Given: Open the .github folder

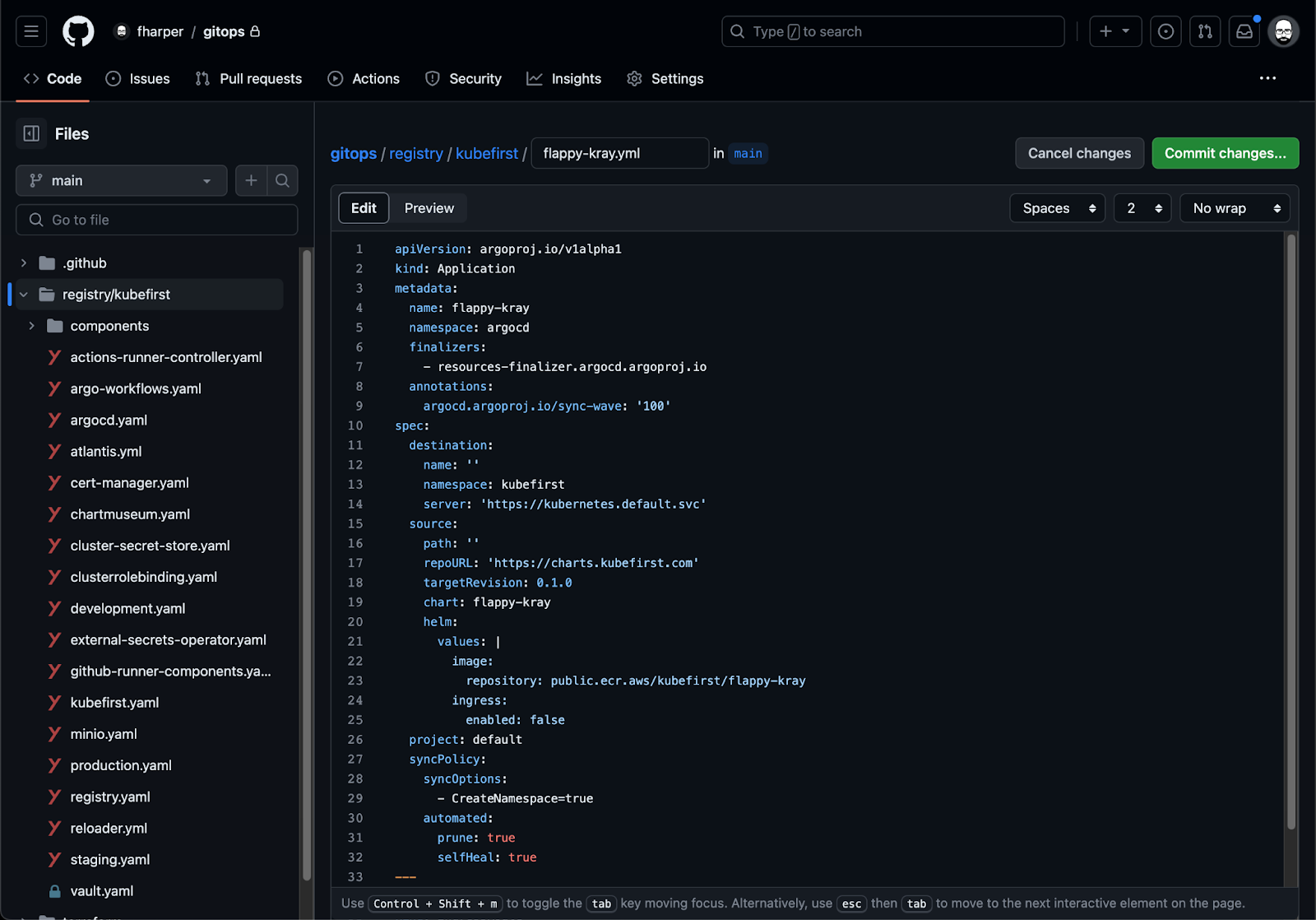Looking at the screenshot, I should pyautogui.click(x=86, y=263).
